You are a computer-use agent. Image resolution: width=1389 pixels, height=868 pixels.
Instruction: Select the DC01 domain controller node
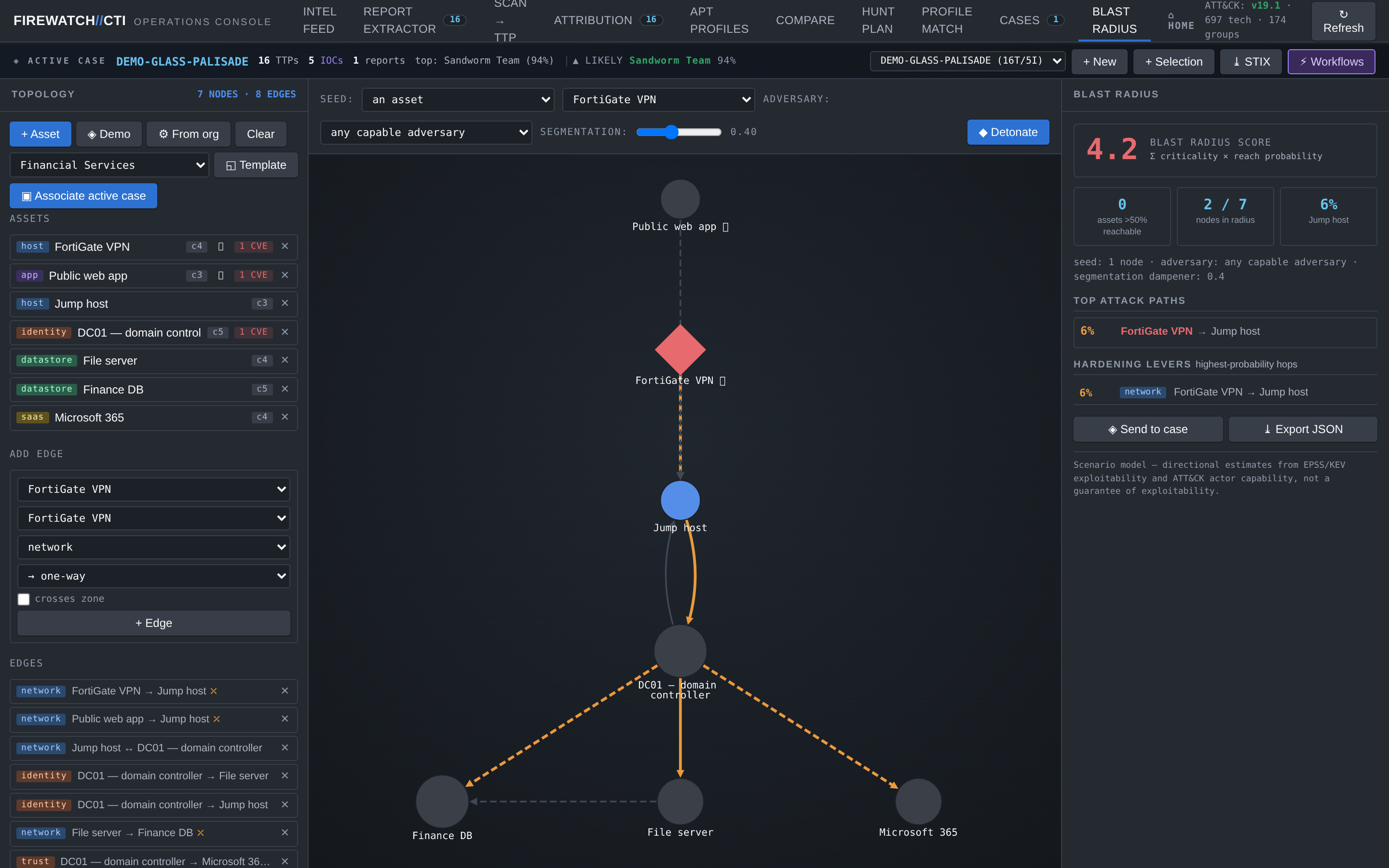tap(680, 651)
